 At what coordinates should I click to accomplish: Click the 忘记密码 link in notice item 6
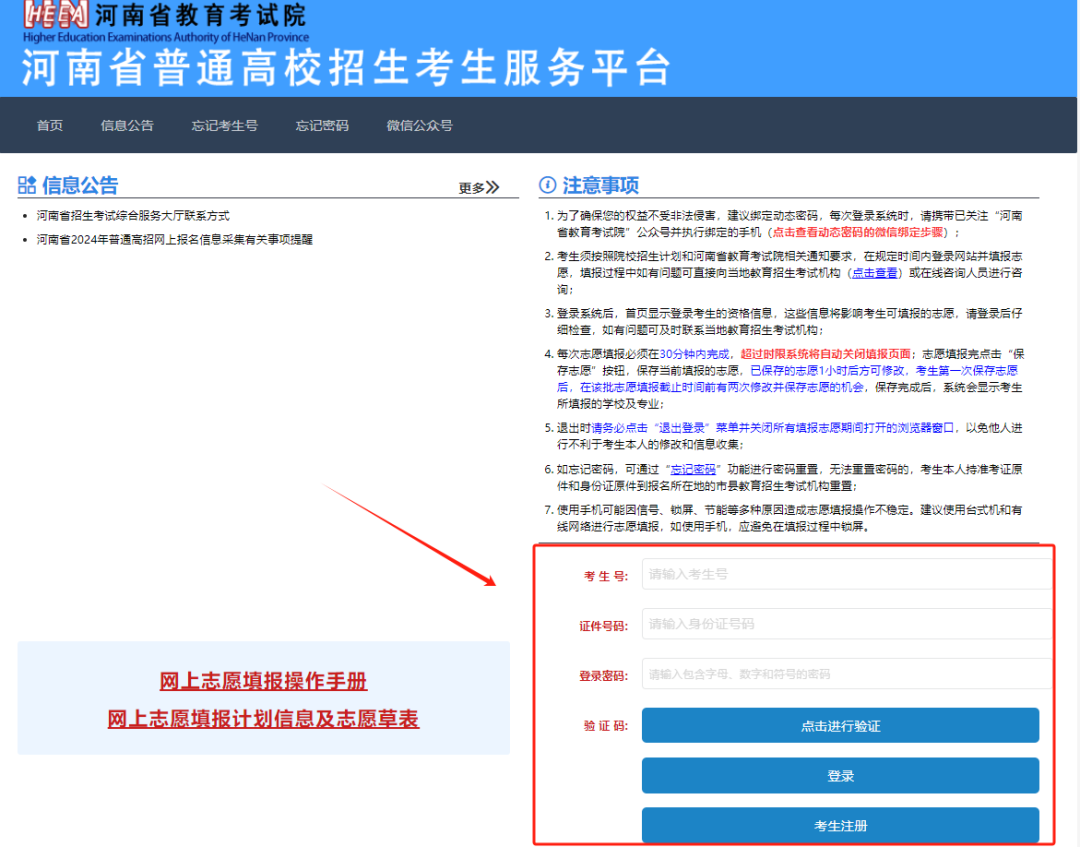click(693, 468)
